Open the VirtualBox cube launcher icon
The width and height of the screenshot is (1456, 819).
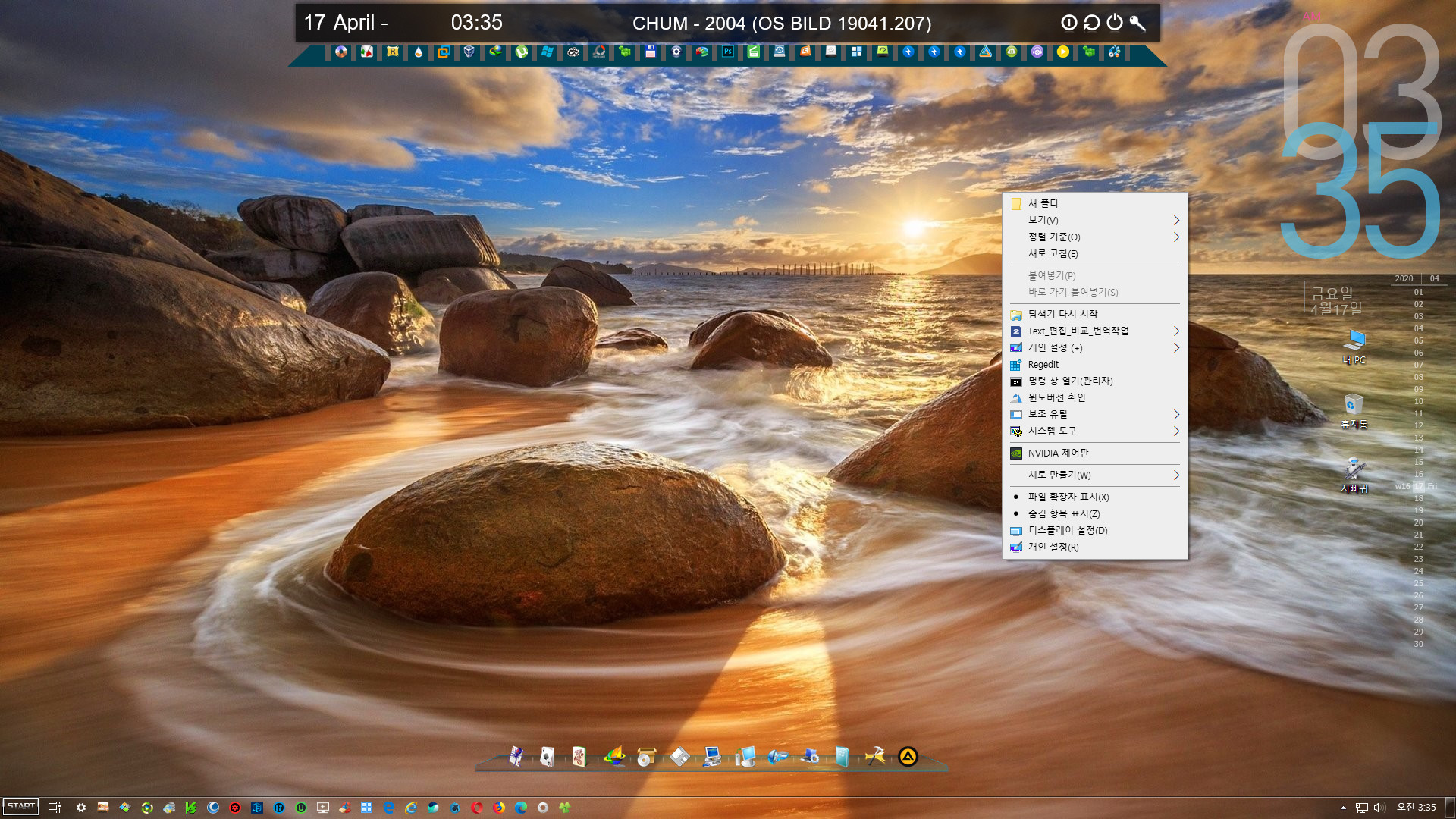[x=469, y=52]
